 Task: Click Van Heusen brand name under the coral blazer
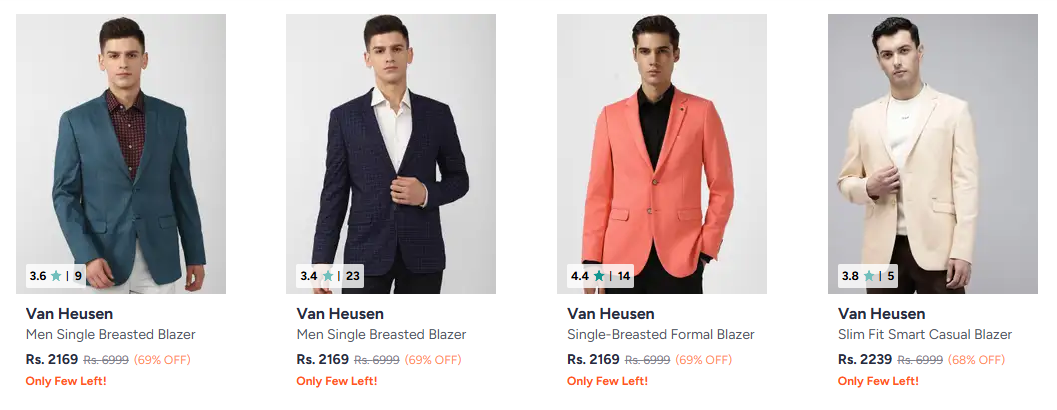click(610, 314)
